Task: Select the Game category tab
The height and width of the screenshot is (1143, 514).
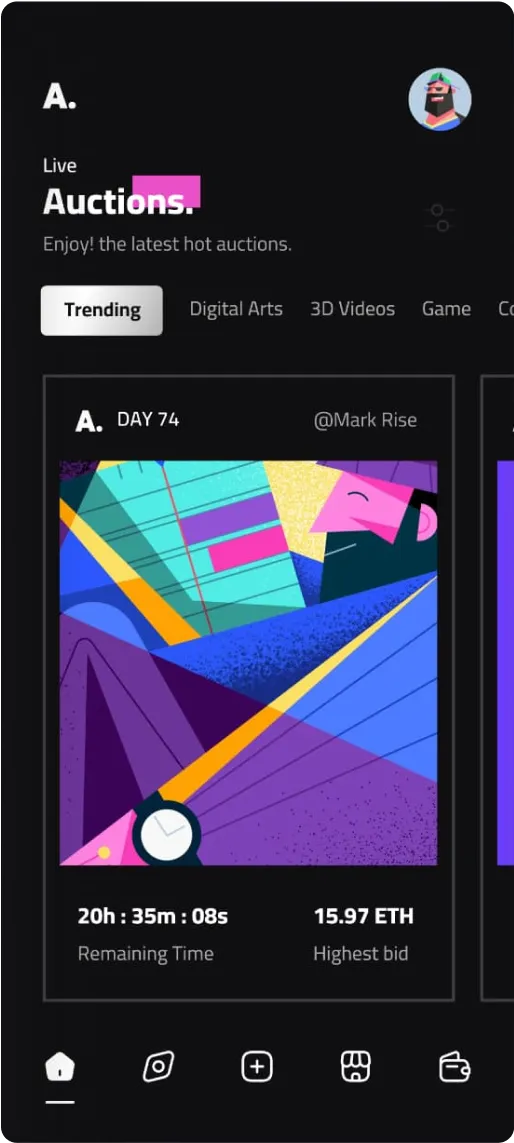Action: (x=446, y=309)
